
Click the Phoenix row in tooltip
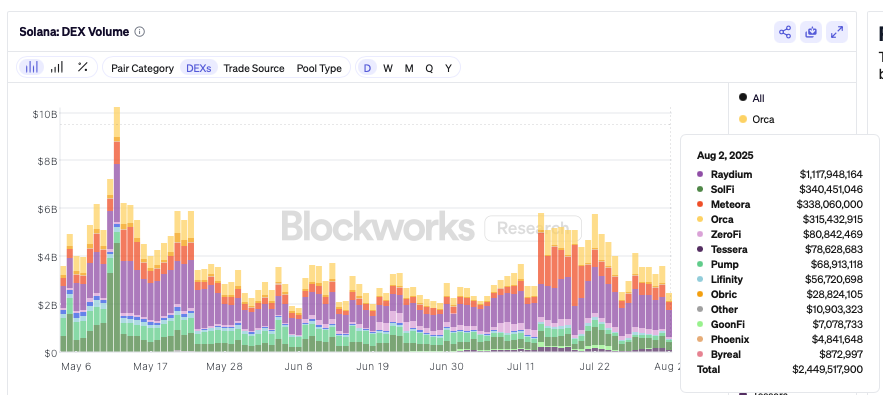(x=780, y=339)
